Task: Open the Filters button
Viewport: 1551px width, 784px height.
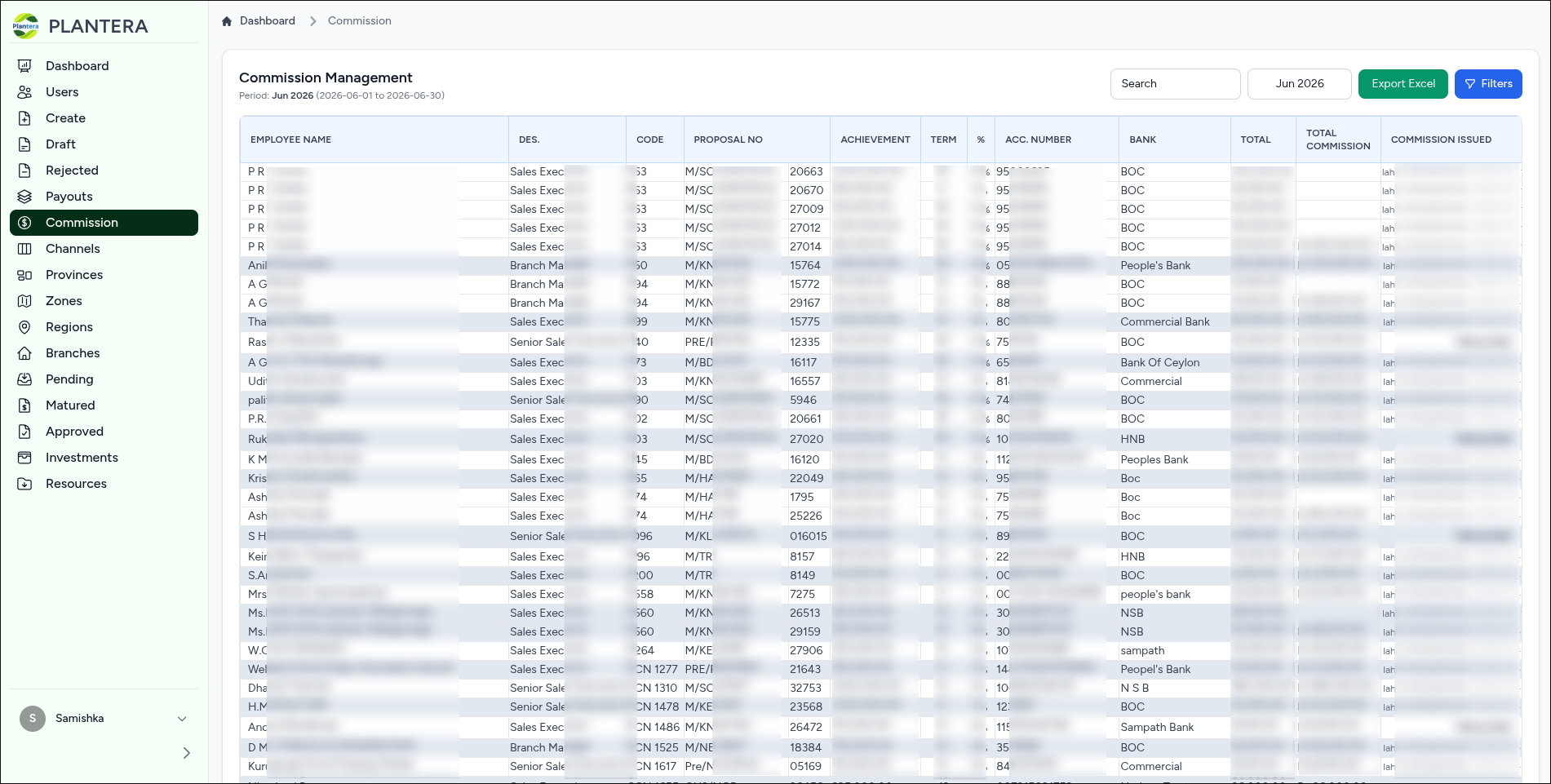Action: coord(1488,84)
